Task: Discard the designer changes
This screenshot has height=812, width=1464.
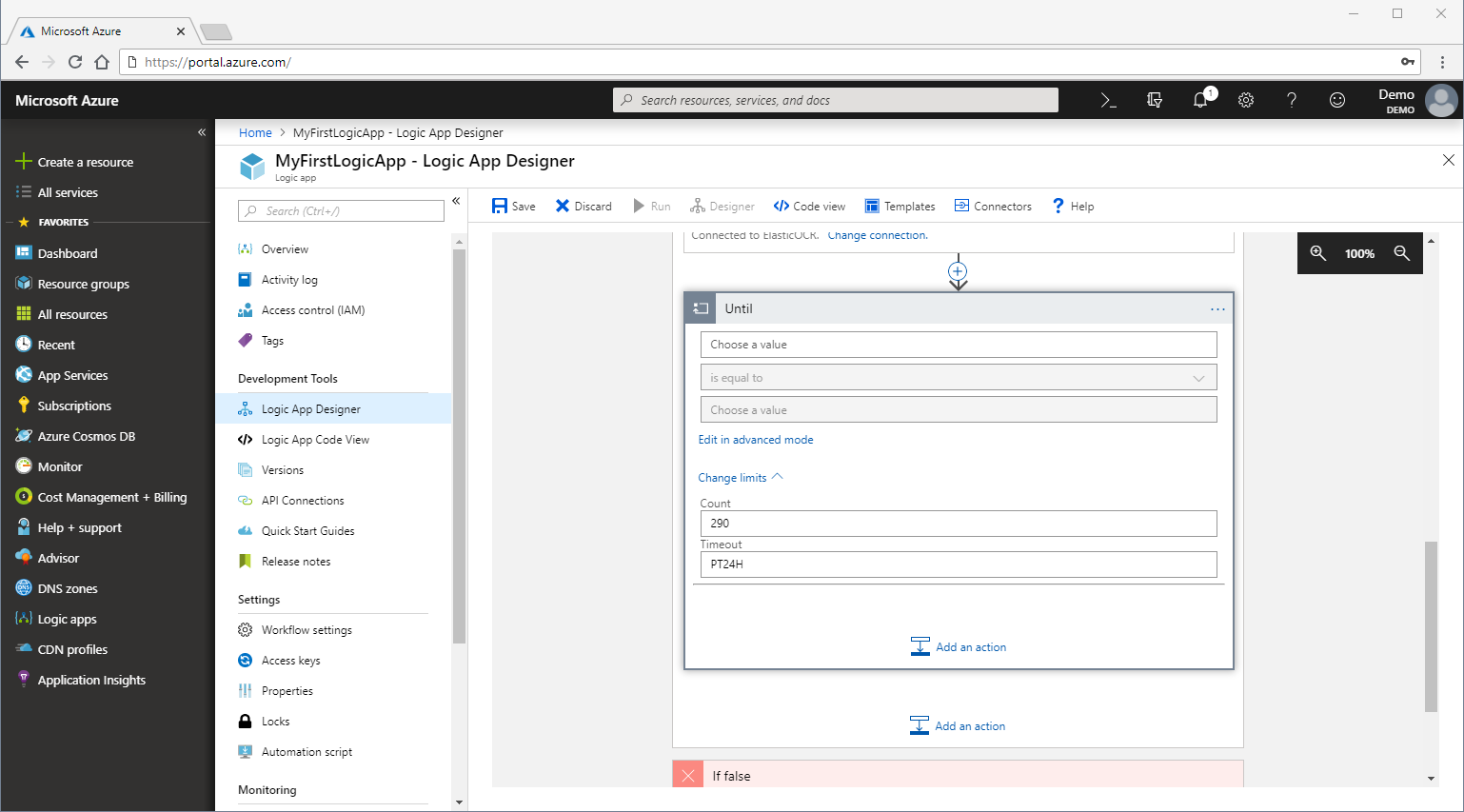Action: pyautogui.click(x=584, y=206)
